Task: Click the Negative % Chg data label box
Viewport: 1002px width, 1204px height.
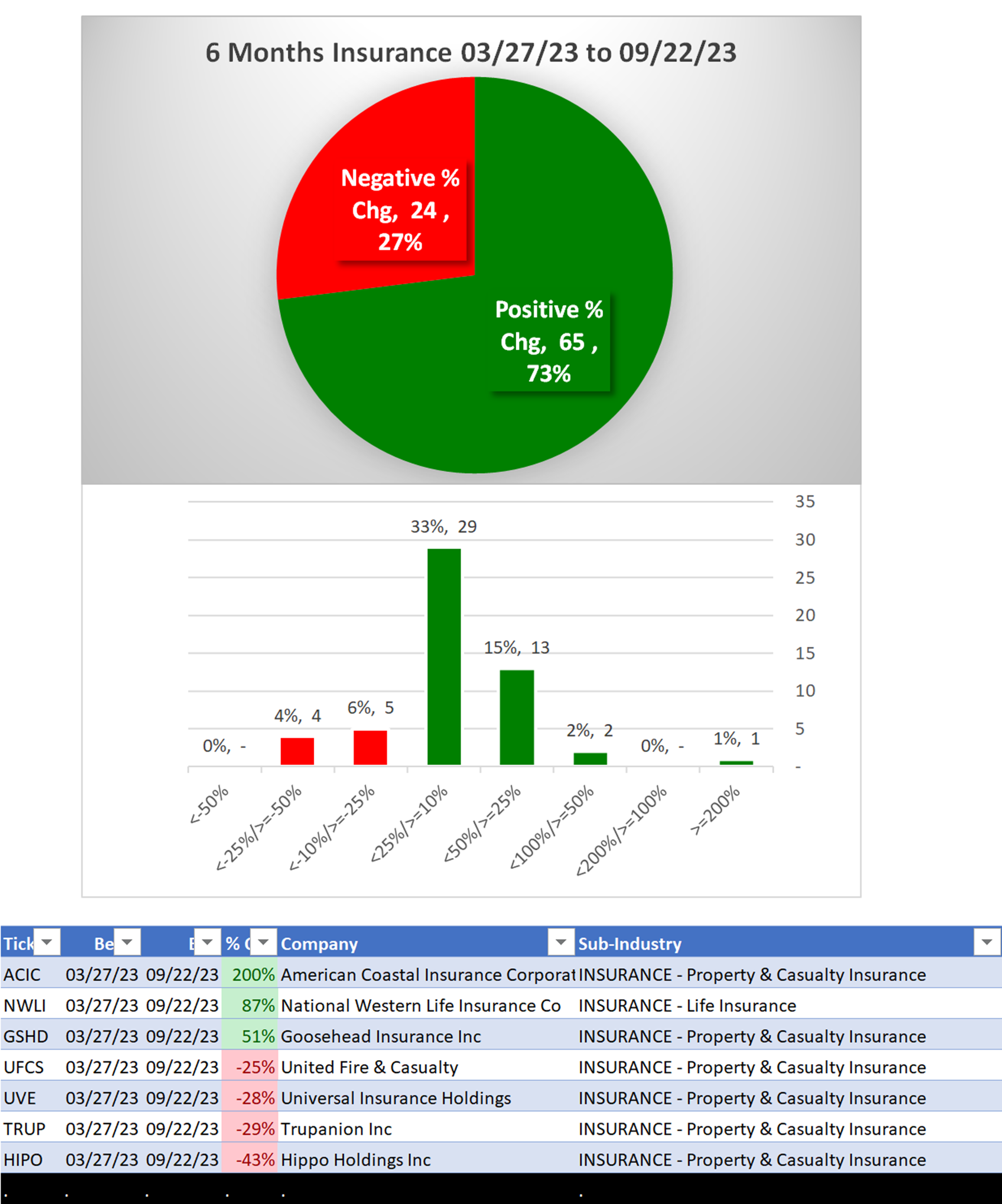Action: click(400, 210)
